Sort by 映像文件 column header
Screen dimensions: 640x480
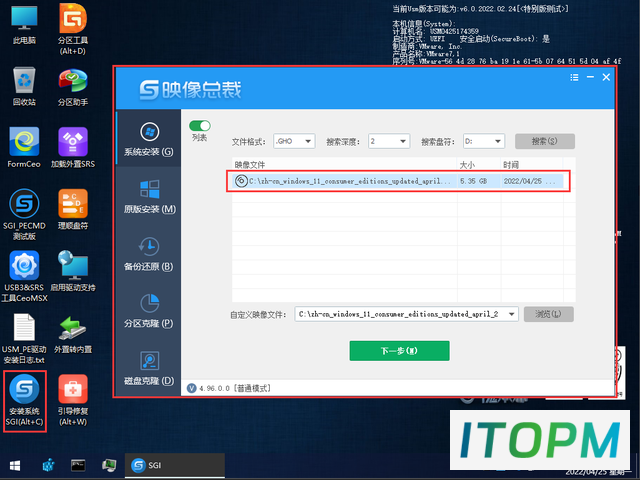click(344, 164)
